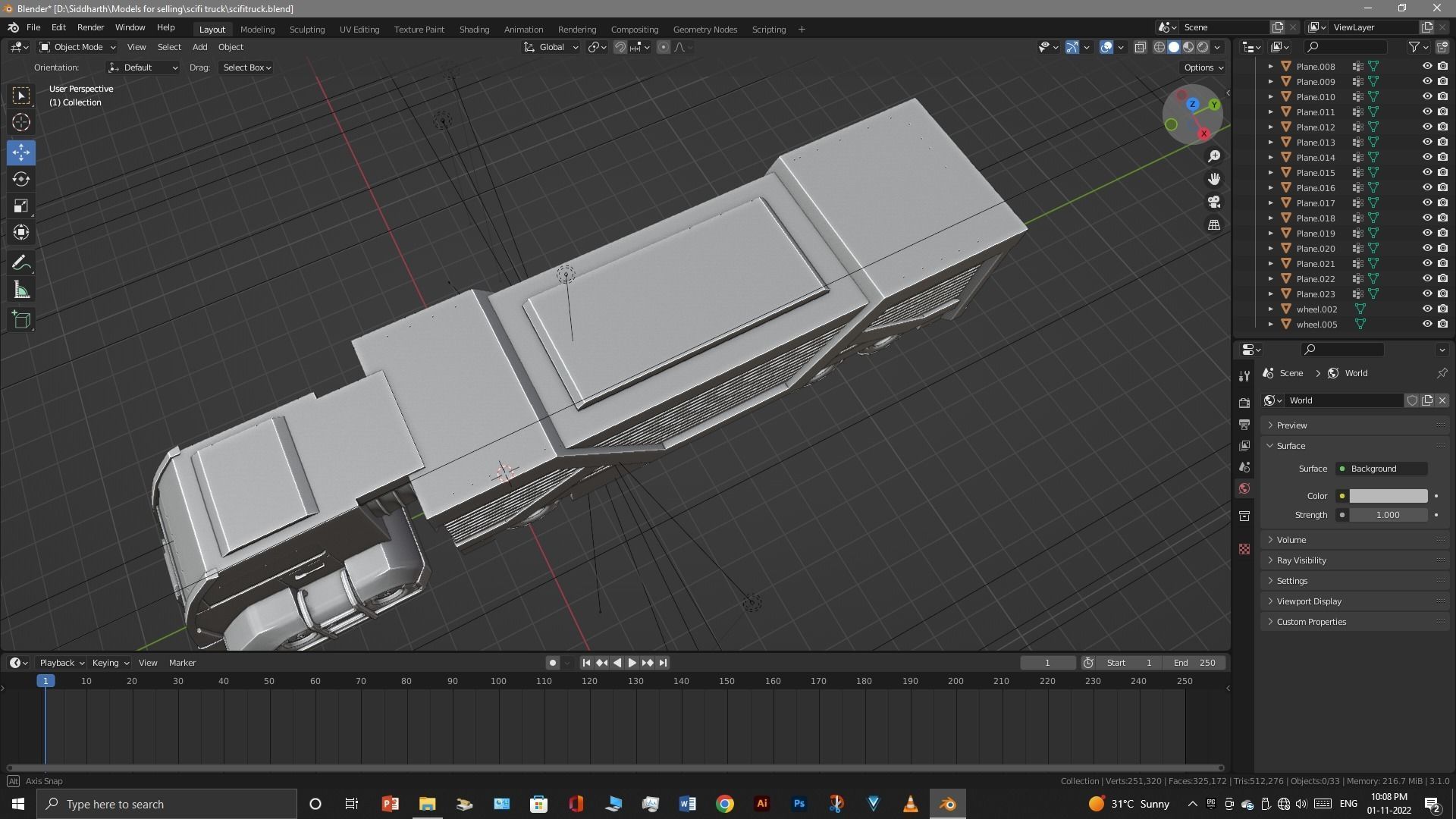Select the Add Cube tool
This screenshot has height=819, width=1456.
[x=21, y=320]
